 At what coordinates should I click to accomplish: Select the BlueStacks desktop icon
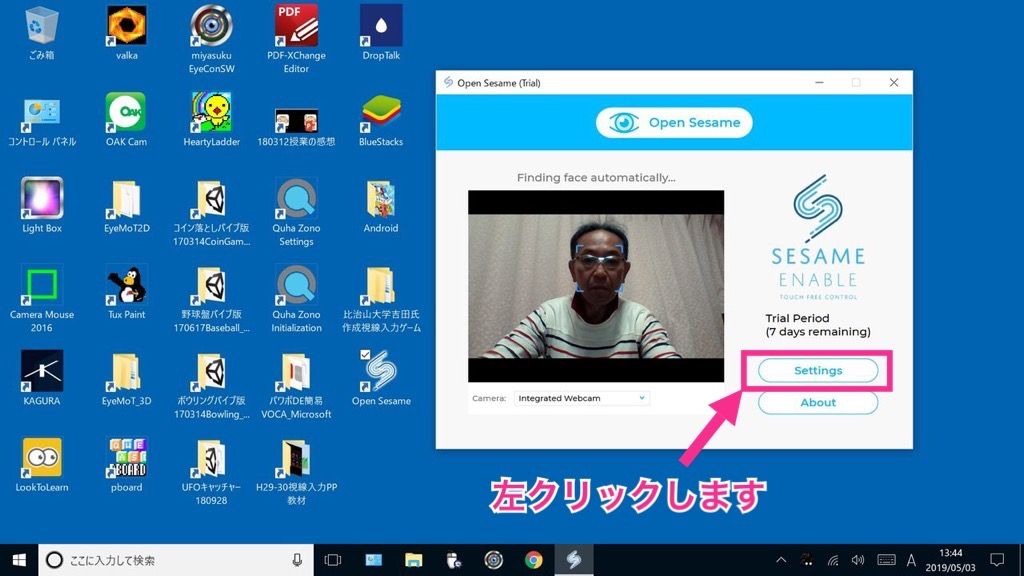pyautogui.click(x=381, y=120)
